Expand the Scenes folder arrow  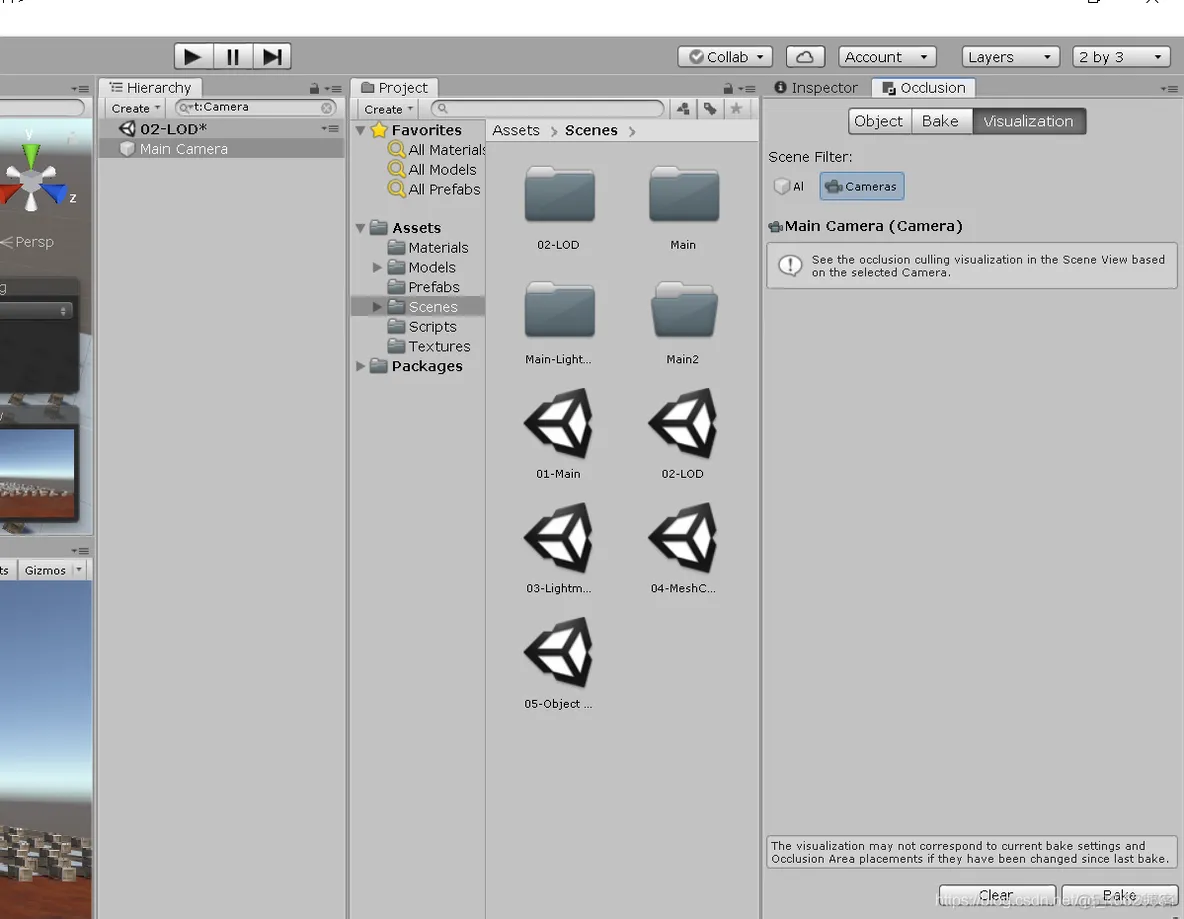tap(377, 307)
